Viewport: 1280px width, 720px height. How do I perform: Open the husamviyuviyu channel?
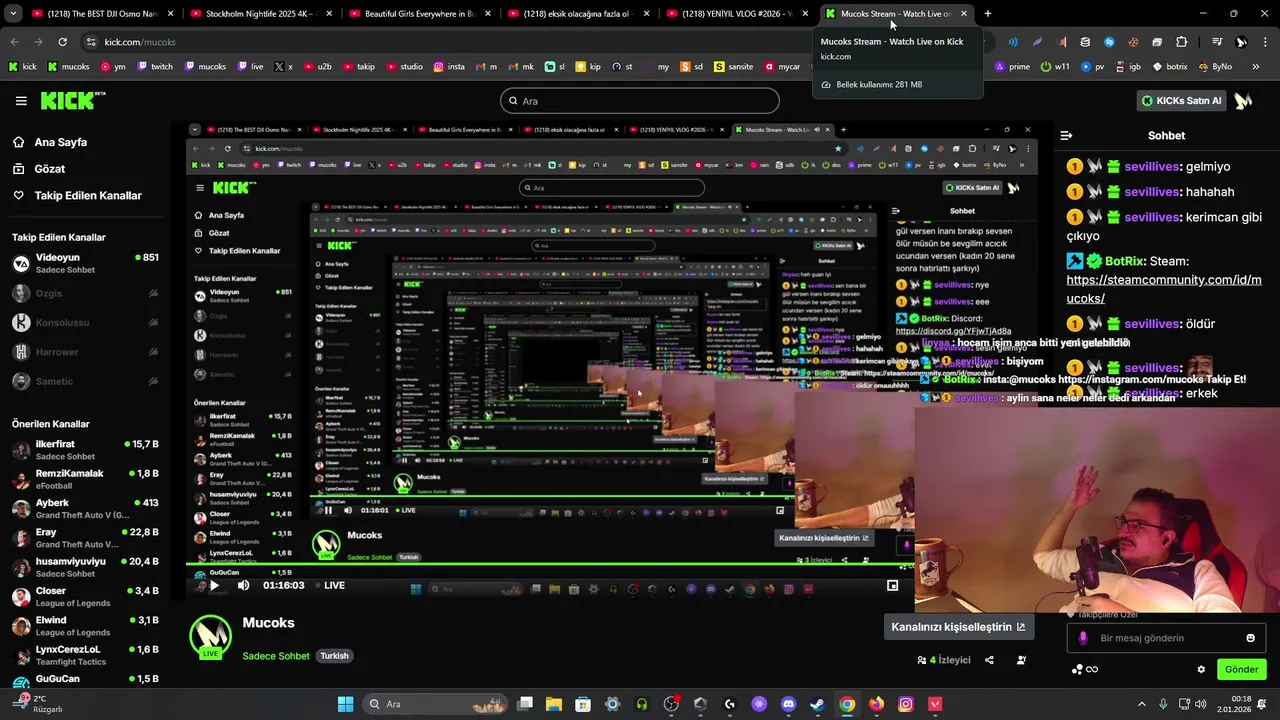[85, 567]
